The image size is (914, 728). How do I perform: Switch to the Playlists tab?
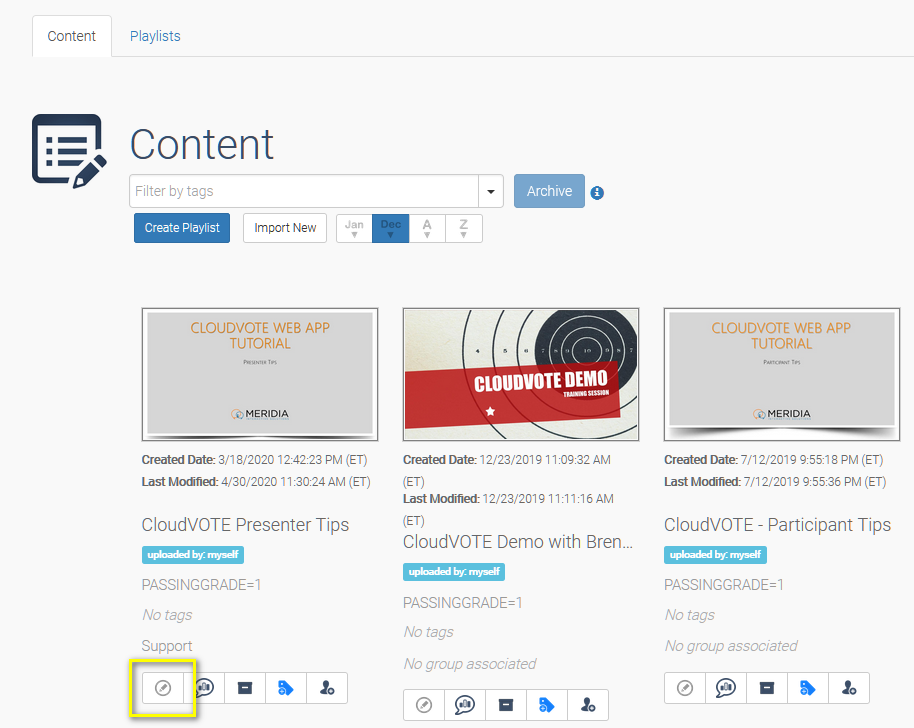click(x=155, y=36)
